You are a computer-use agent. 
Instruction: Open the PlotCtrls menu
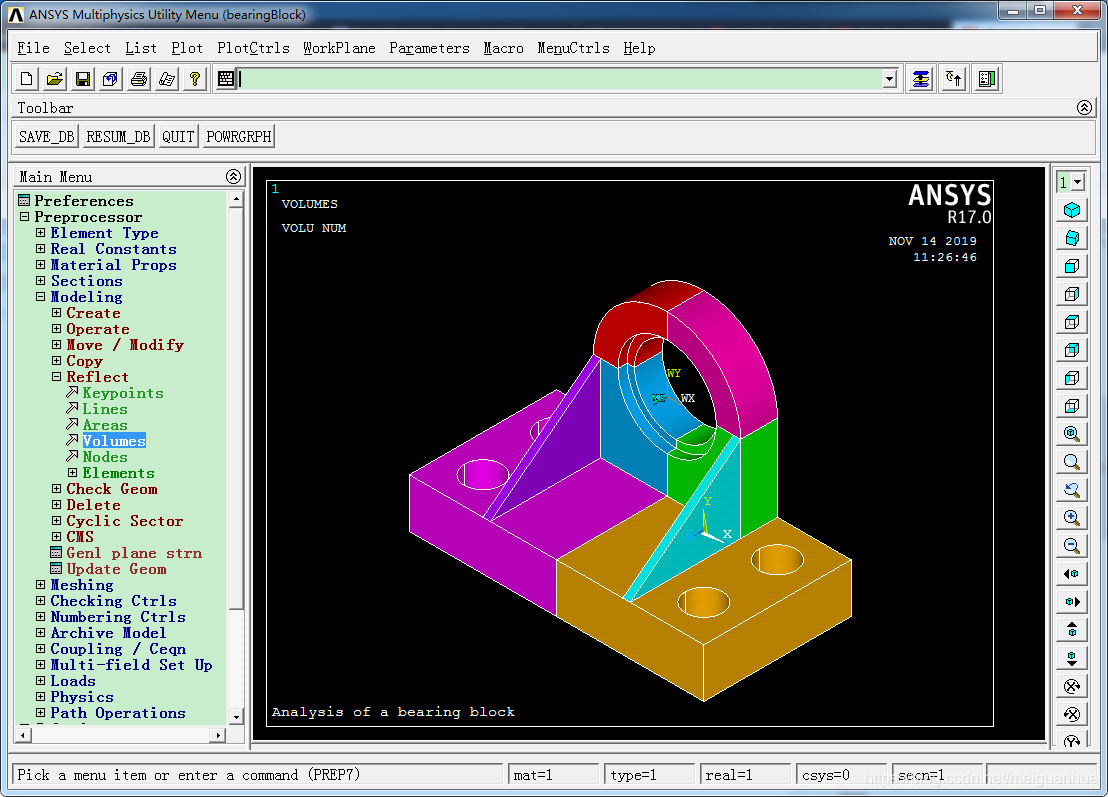pyautogui.click(x=253, y=48)
